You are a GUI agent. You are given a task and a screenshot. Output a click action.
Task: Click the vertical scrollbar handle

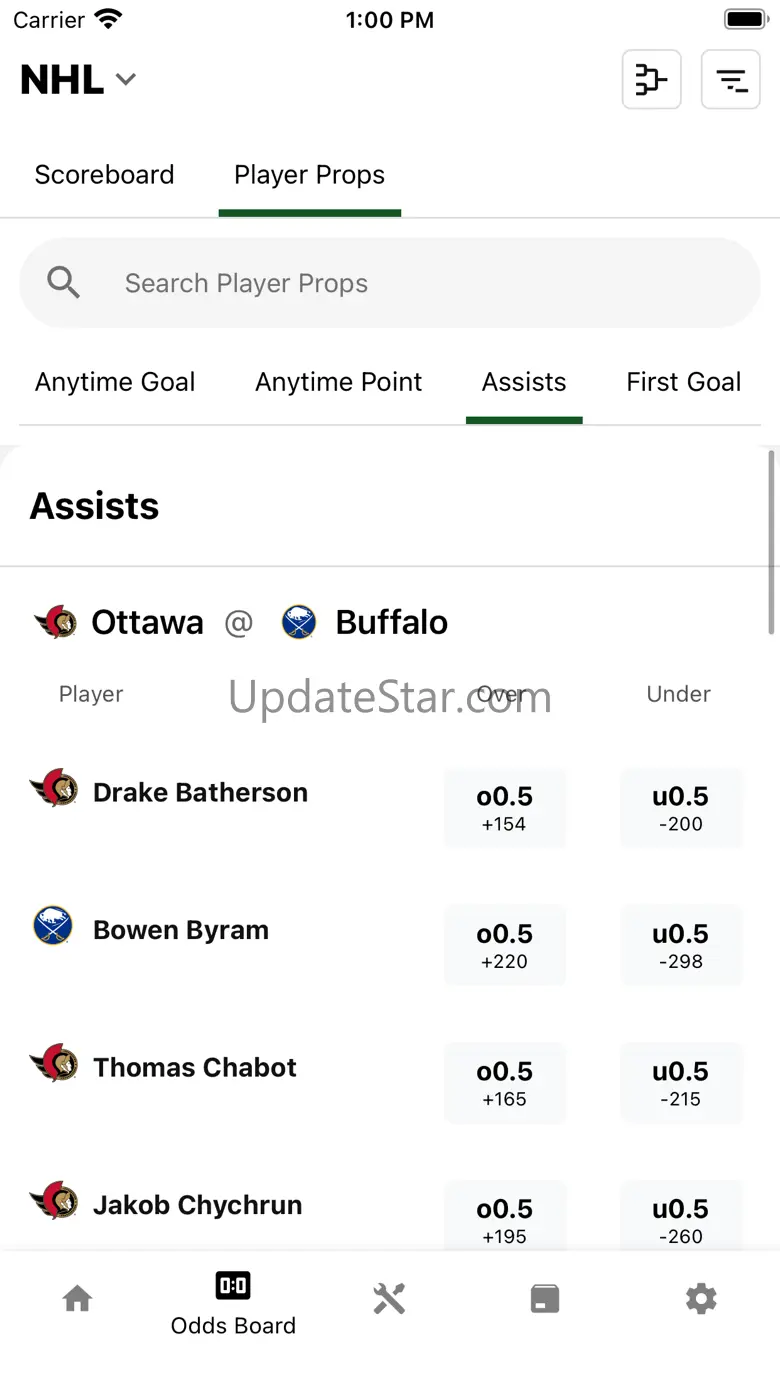coord(771,542)
